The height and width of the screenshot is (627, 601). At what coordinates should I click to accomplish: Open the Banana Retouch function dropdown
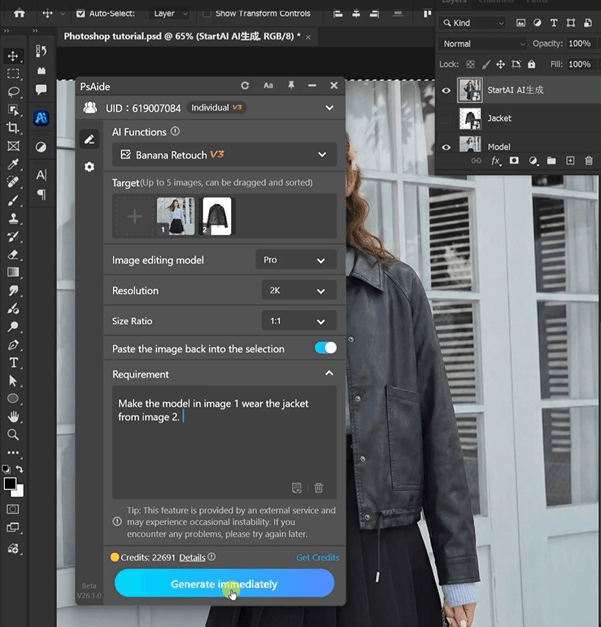(x=224, y=155)
